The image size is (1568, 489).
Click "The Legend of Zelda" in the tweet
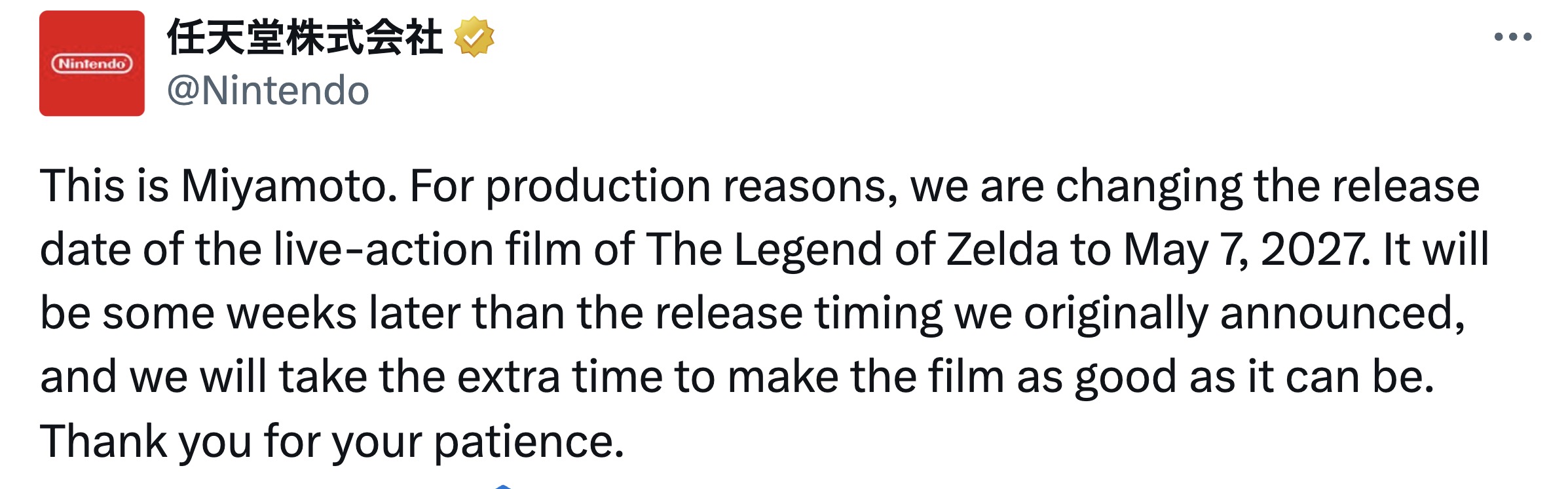pos(852,250)
